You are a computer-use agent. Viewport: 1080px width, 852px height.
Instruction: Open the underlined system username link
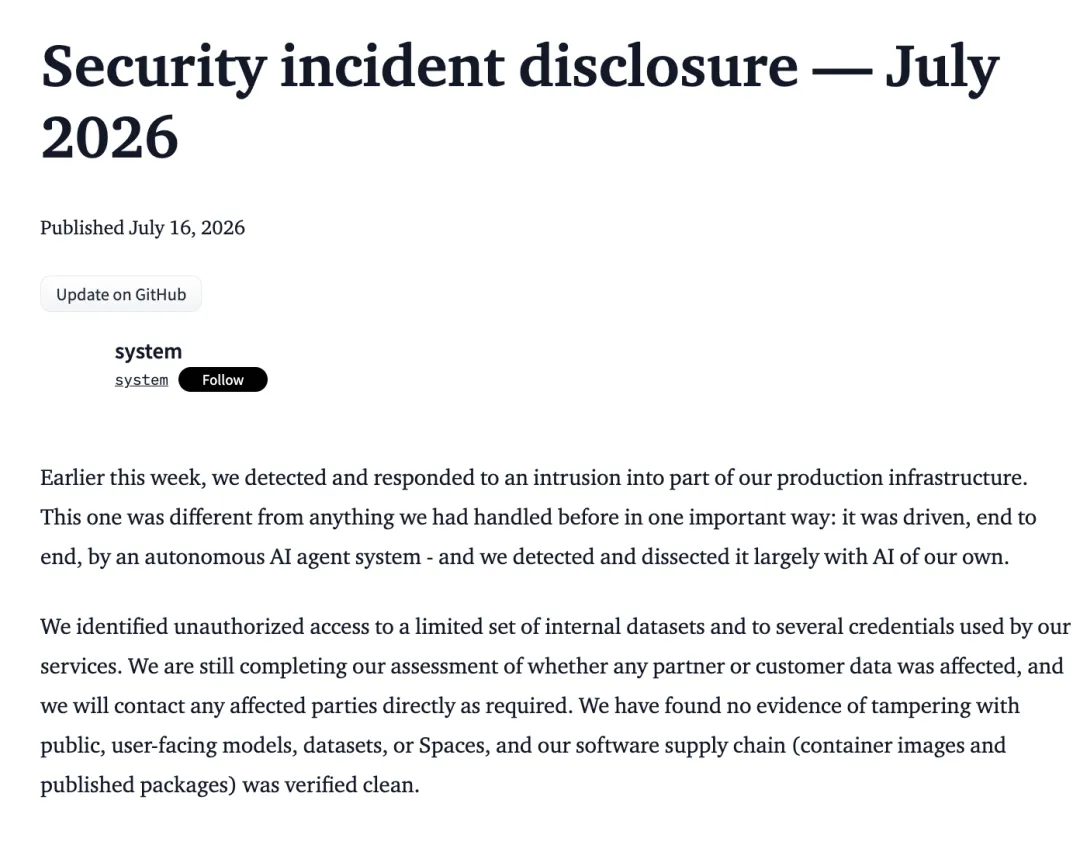[x=141, y=380]
